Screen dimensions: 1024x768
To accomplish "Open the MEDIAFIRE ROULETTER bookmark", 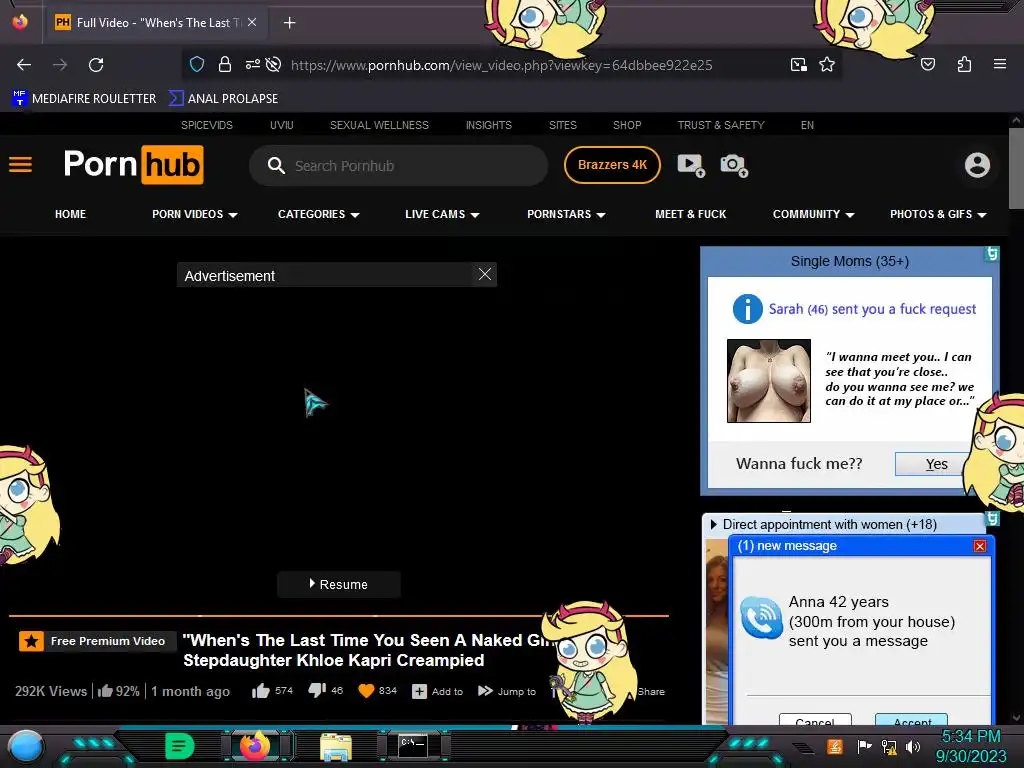I will point(84,99).
